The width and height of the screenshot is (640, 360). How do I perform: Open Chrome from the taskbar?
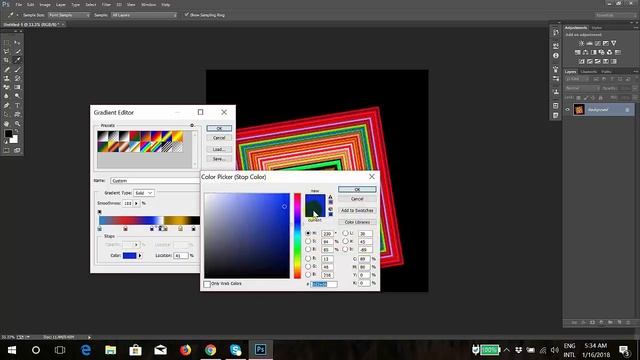coord(210,350)
